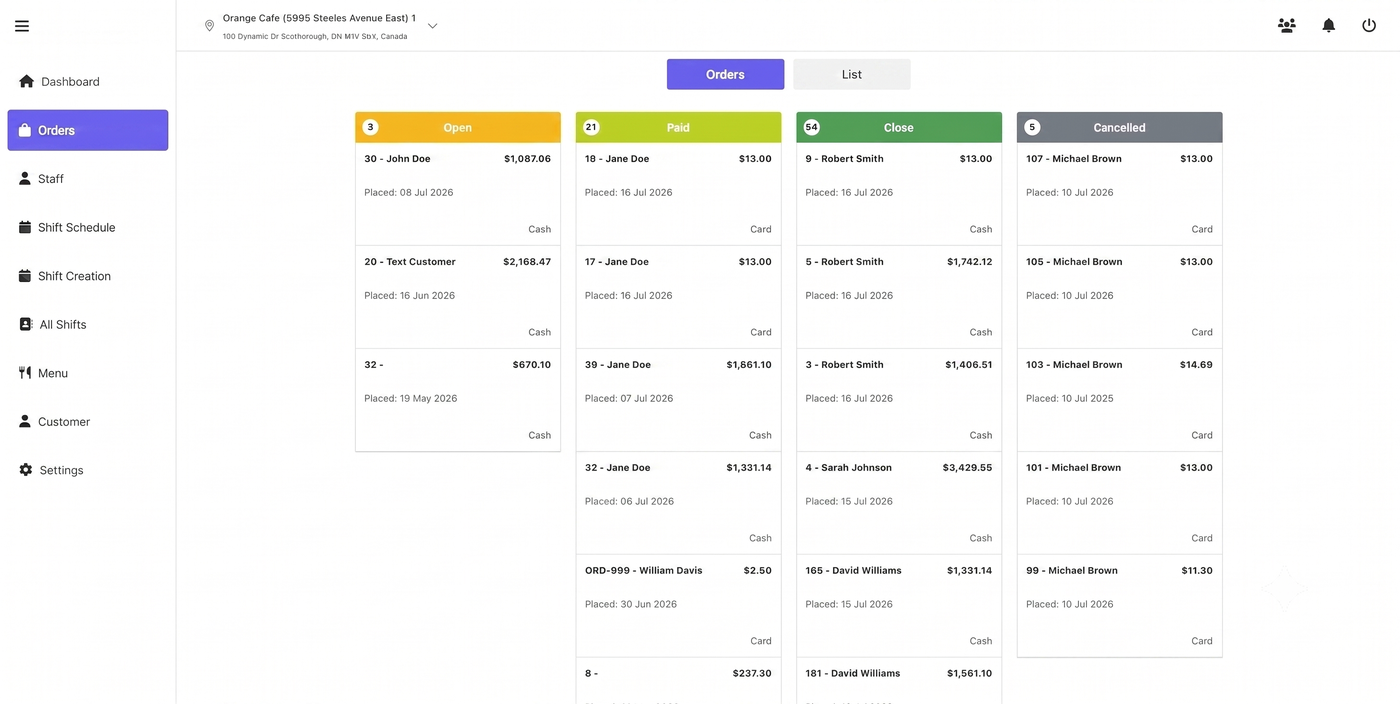This screenshot has width=1400, height=704.
Task: Click the Cancelled column header
Action: click(x=1119, y=127)
